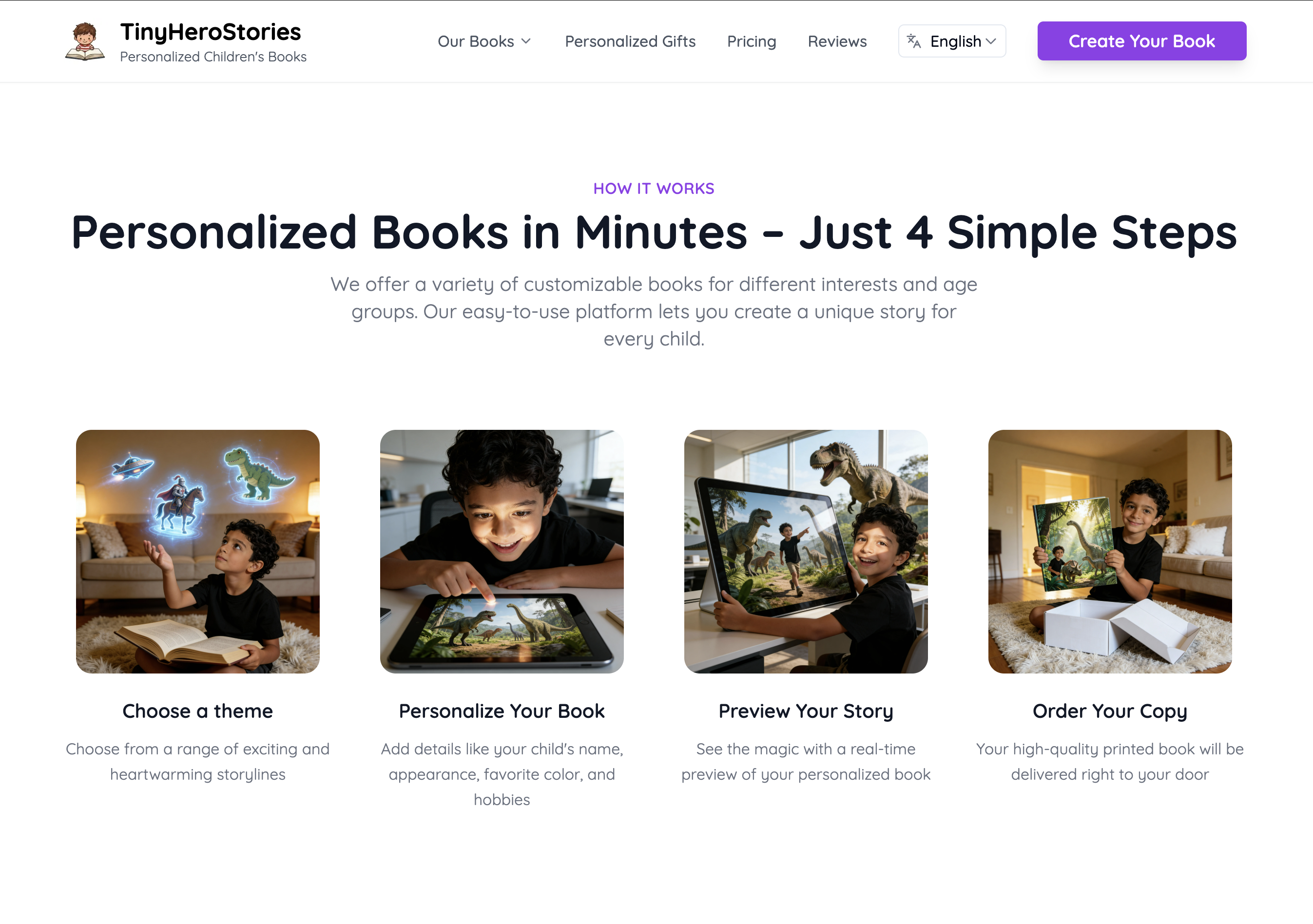This screenshot has height=924, width=1313.
Task: Click the Create Your Book button
Action: (1141, 41)
